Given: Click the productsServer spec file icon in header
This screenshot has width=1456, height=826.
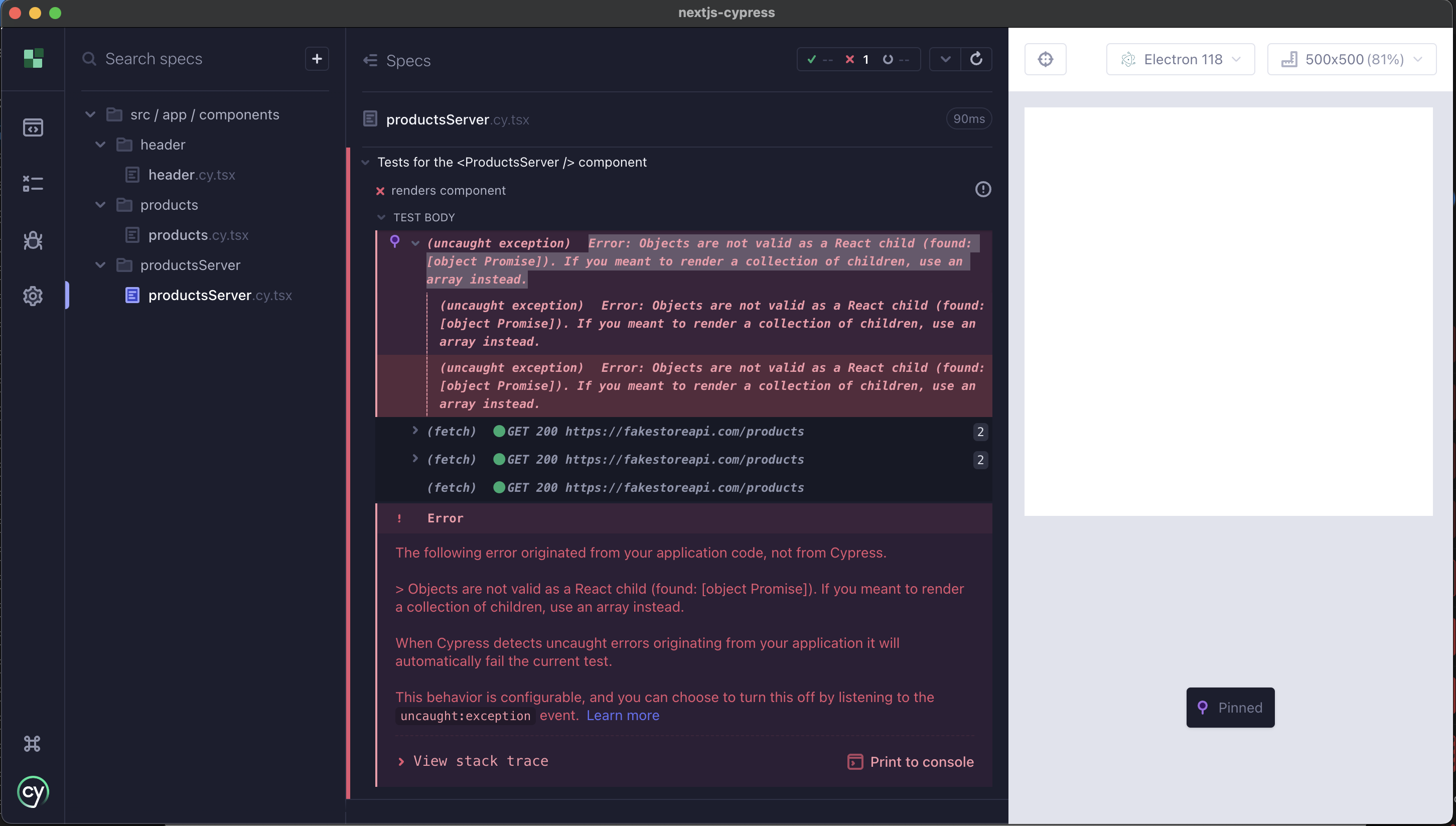Looking at the screenshot, I should point(370,118).
